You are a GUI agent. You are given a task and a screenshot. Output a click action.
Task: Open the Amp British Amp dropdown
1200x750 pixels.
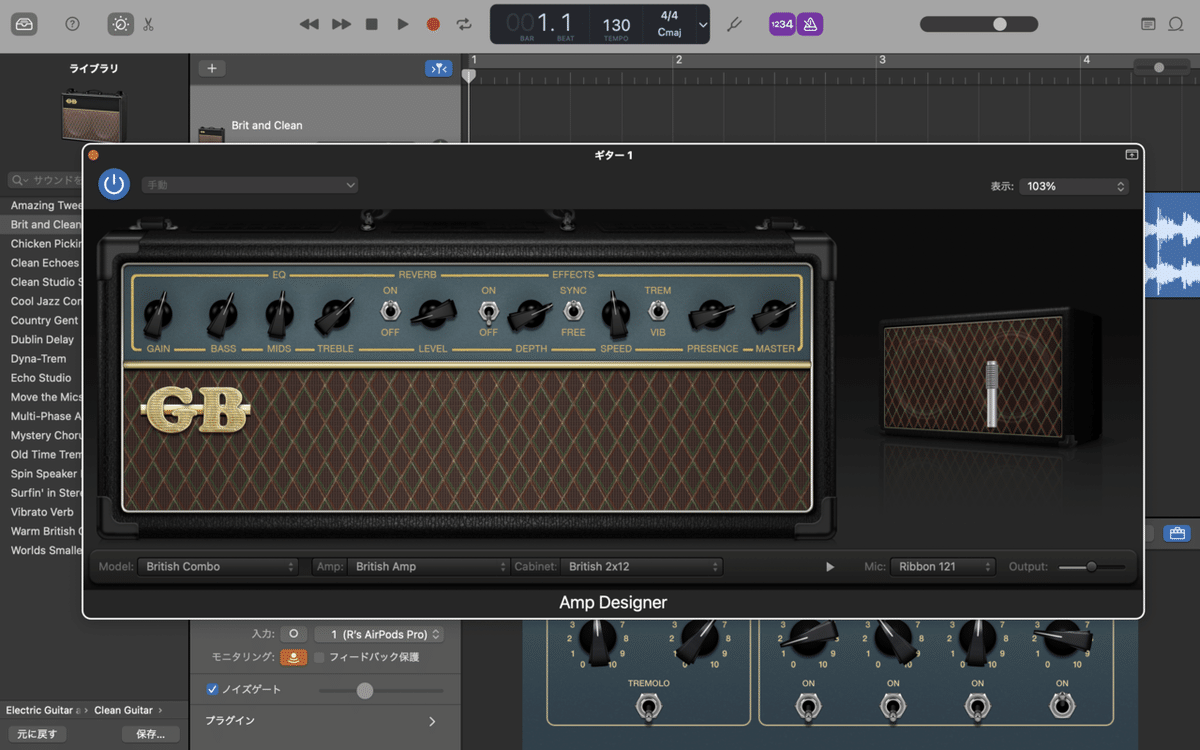(x=428, y=567)
